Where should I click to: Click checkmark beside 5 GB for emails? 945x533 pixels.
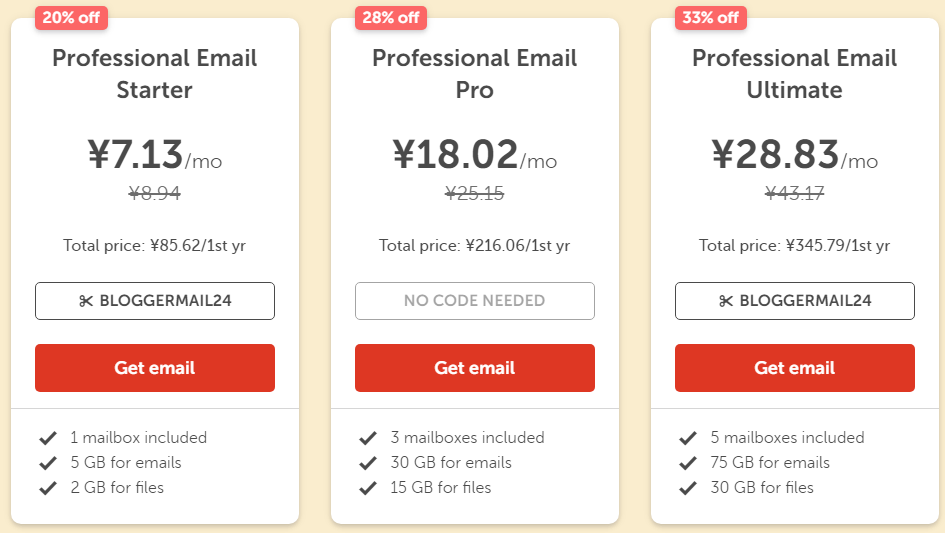(48, 463)
